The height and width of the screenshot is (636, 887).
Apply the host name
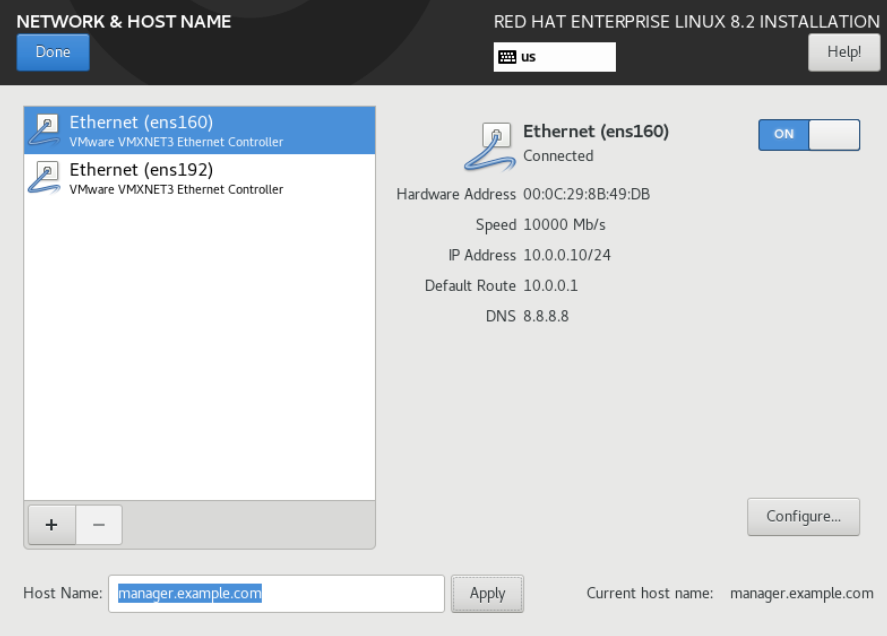click(x=488, y=594)
